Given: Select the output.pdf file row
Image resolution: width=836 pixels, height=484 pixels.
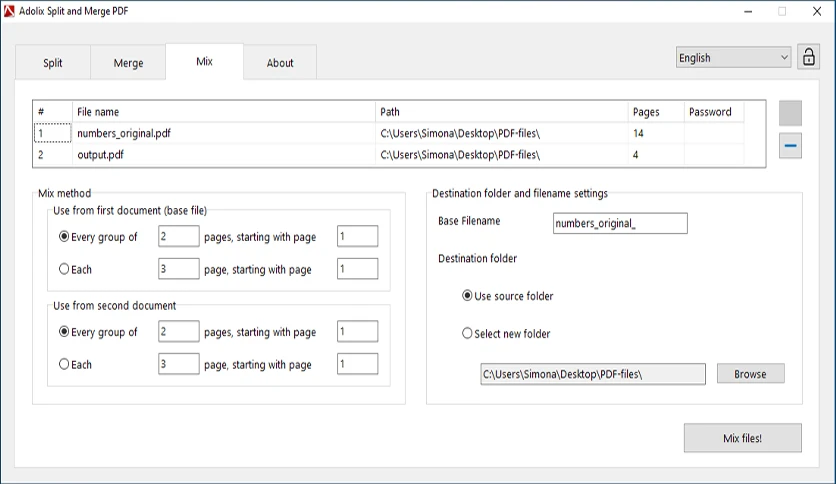Looking at the screenshot, I should pos(389,155).
